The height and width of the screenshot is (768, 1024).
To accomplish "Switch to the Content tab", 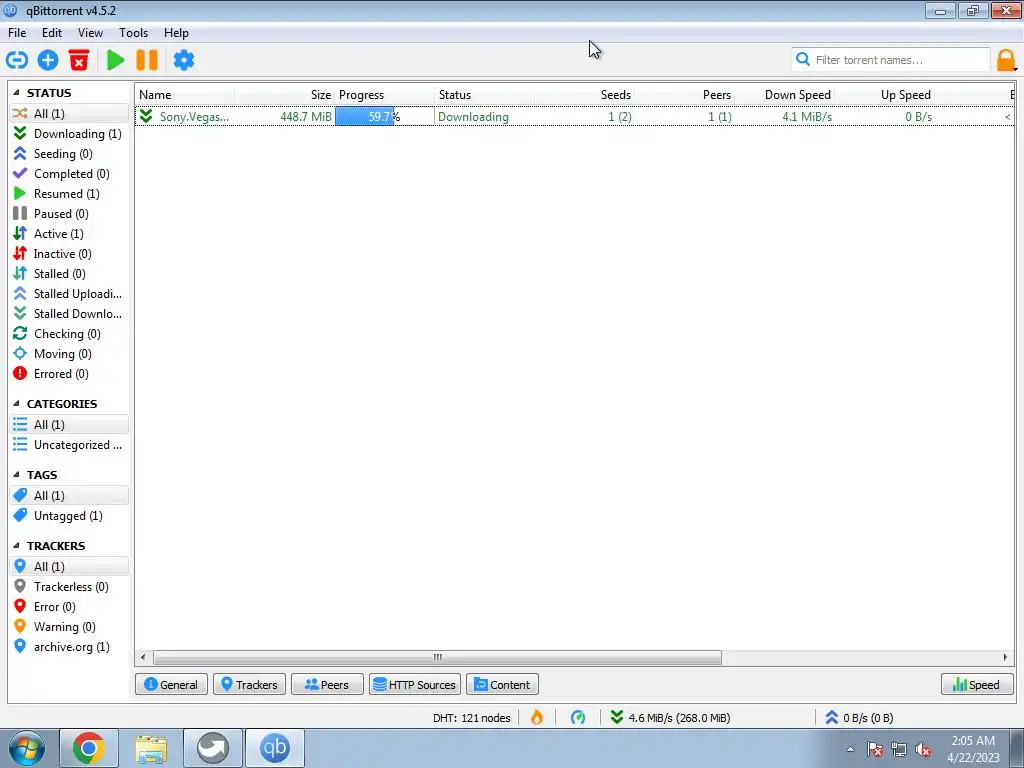I will point(502,684).
